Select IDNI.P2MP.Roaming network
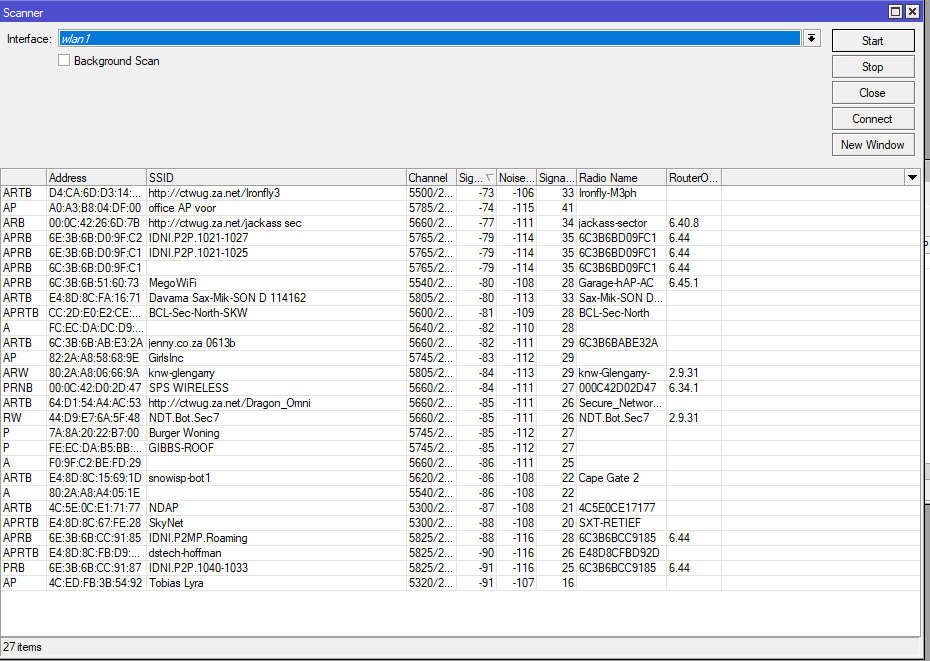This screenshot has height=661, width=930. tap(460, 538)
